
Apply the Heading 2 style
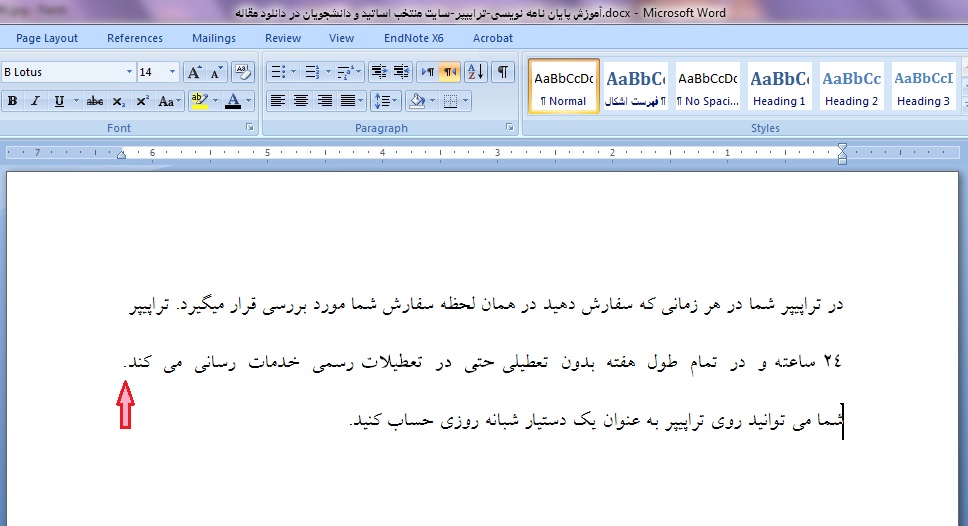[x=851, y=86]
